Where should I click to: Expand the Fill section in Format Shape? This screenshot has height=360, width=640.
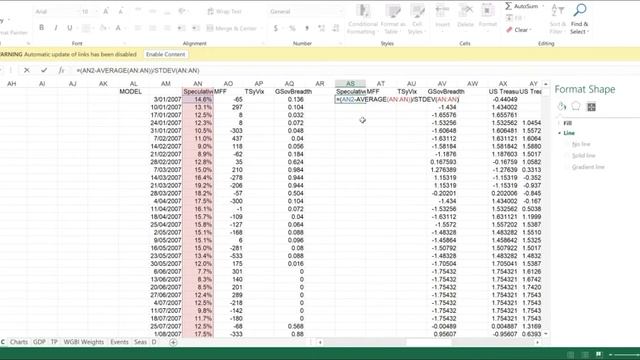(x=567, y=123)
